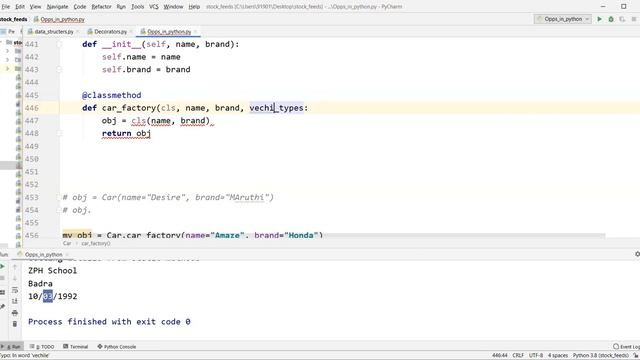Open the Python Console tool window
This screenshot has width=640, height=360.
pos(117,347)
